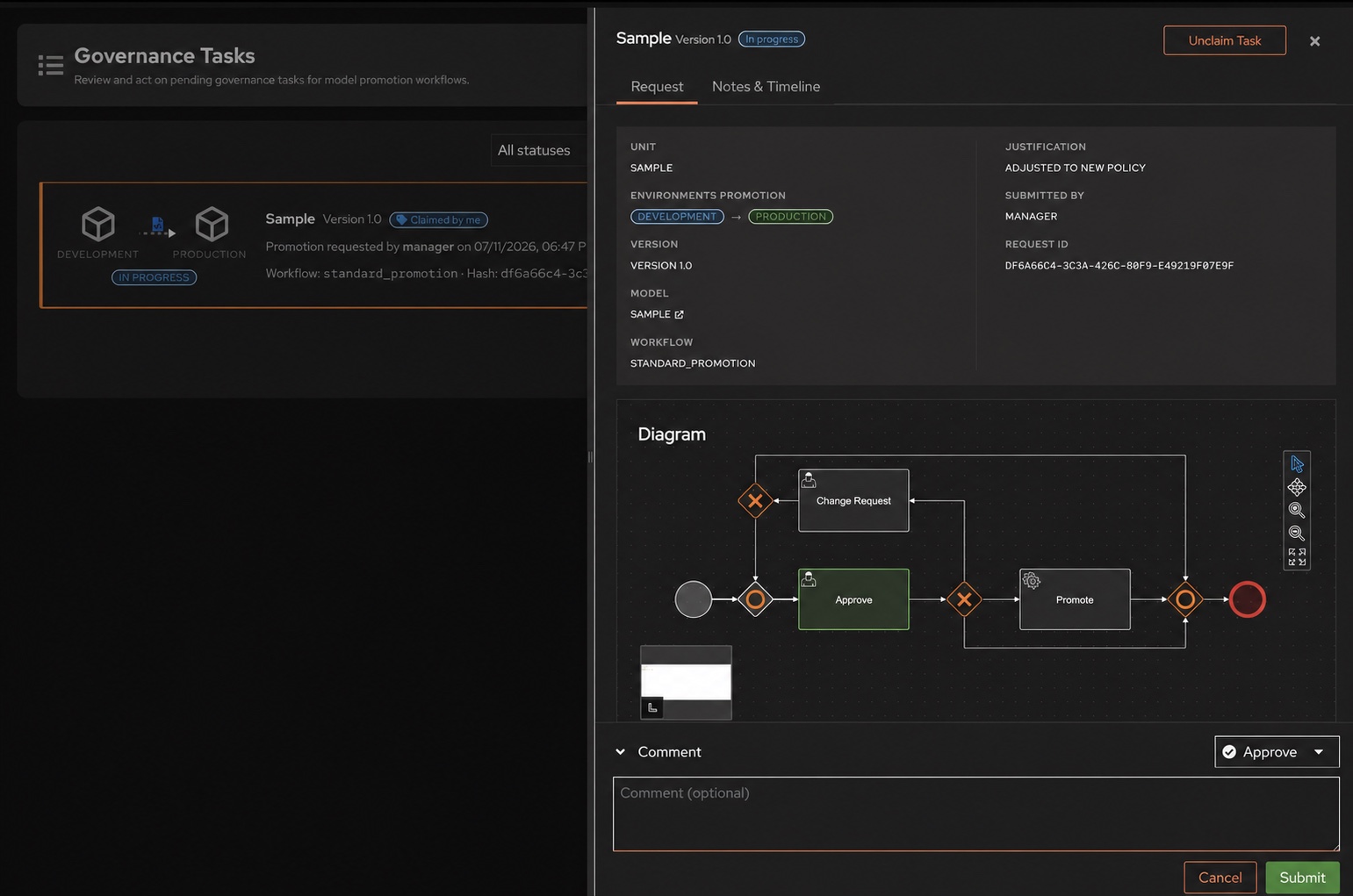Select the X gateway after the Approve task
The image size is (1353, 896).
coord(964,599)
